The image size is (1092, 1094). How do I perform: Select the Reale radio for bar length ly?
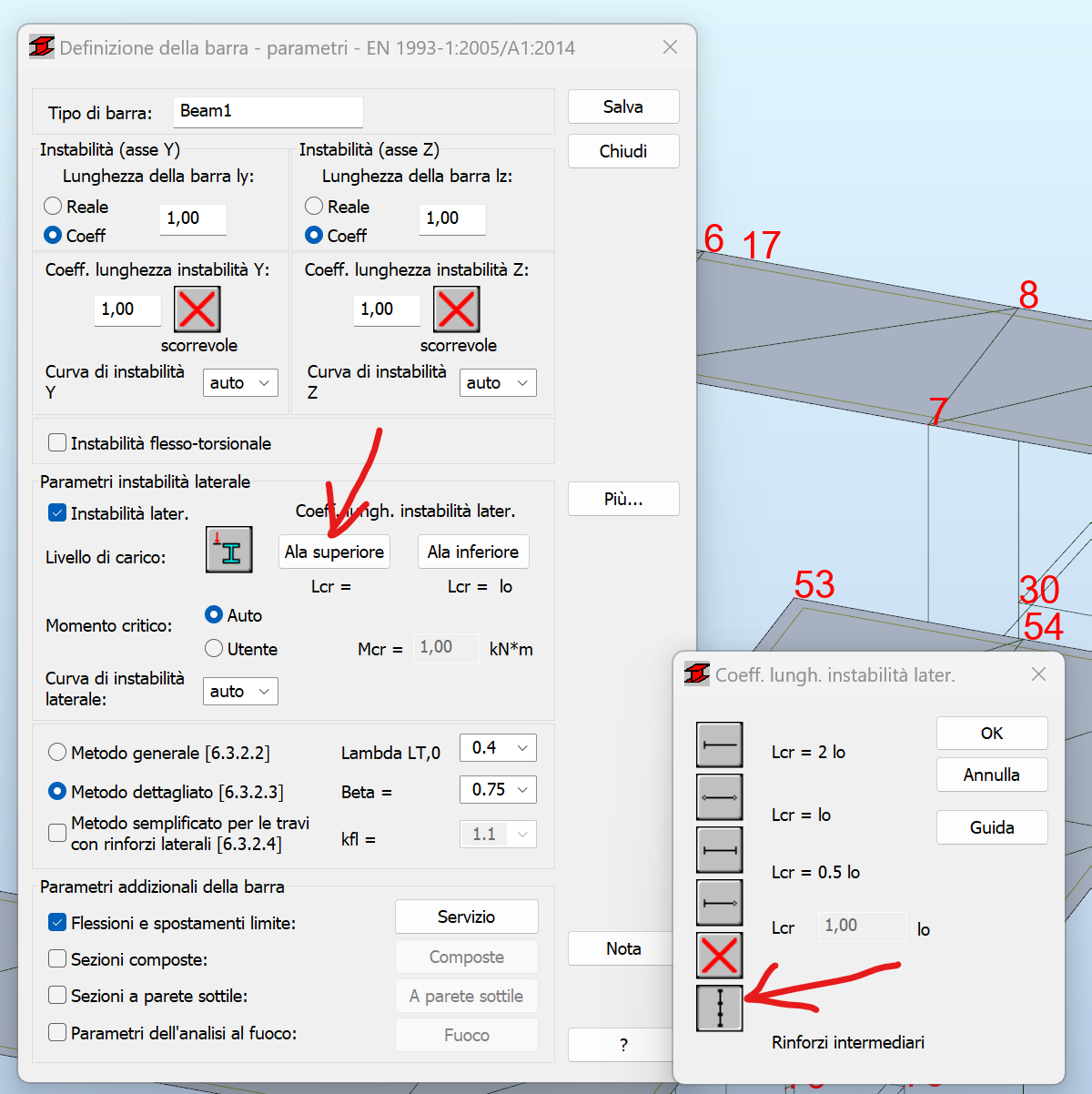[x=53, y=206]
